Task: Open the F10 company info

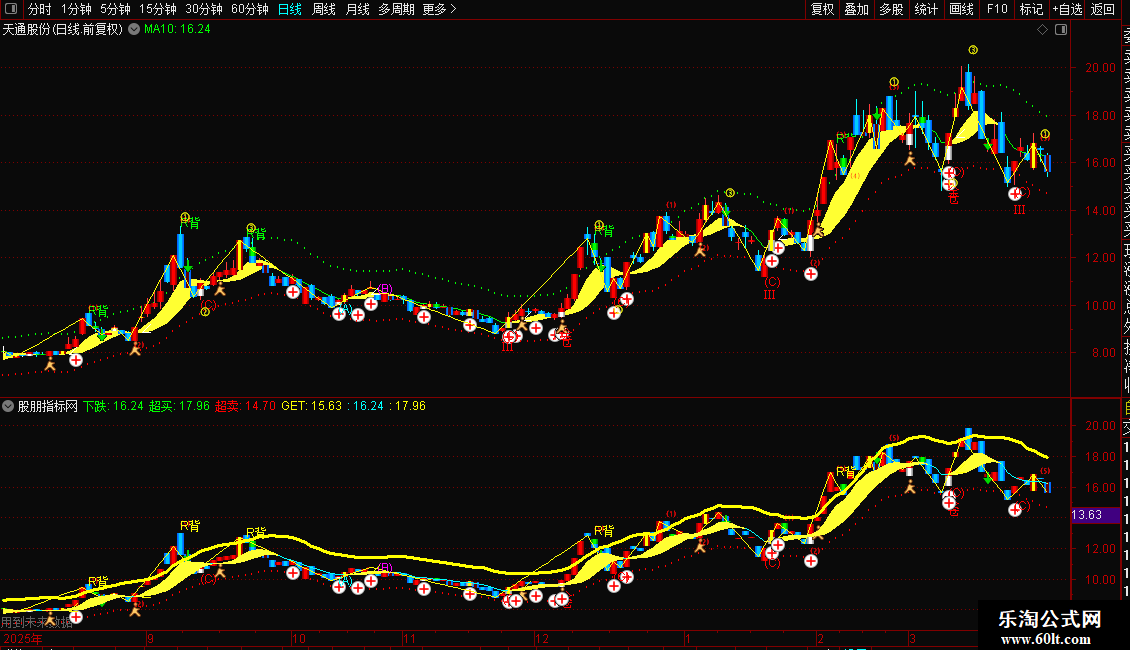Action: 997,9
